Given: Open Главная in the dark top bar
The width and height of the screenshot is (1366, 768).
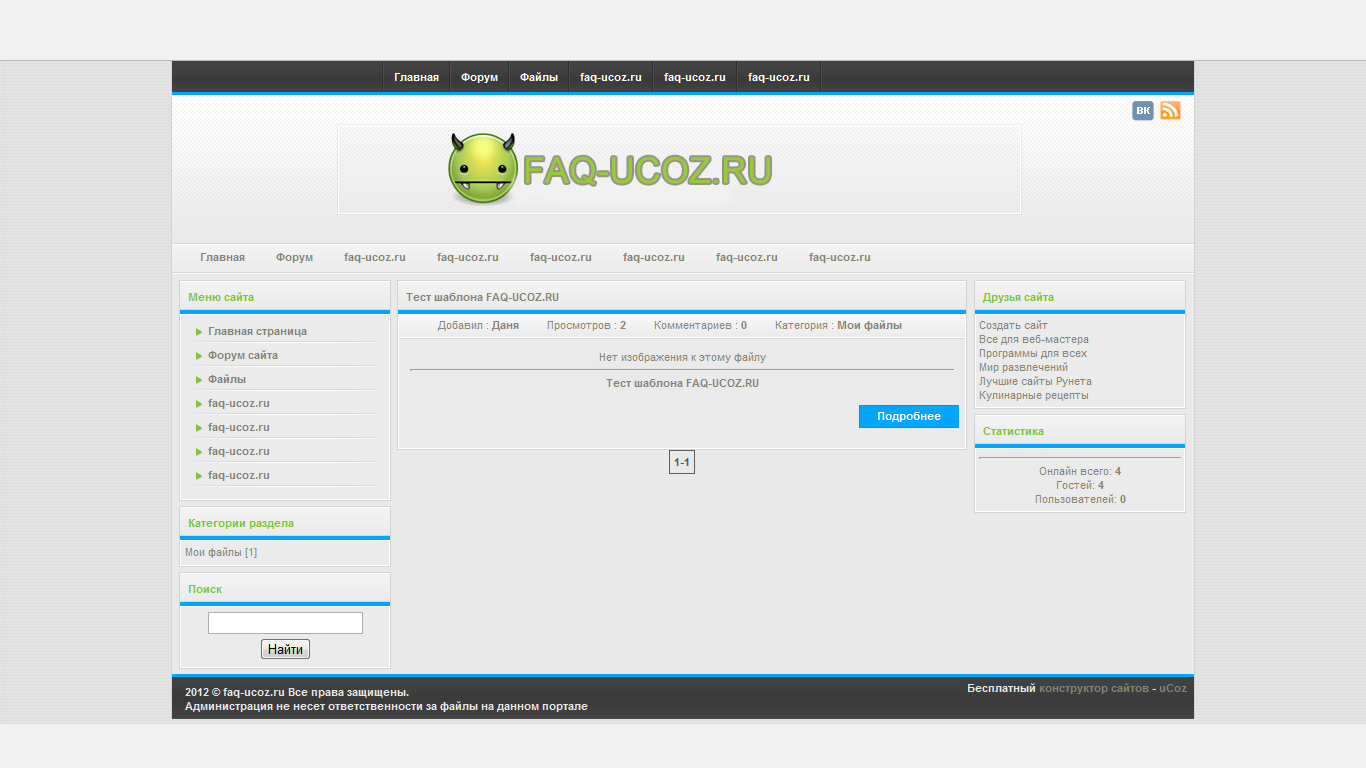Looking at the screenshot, I should pos(416,77).
